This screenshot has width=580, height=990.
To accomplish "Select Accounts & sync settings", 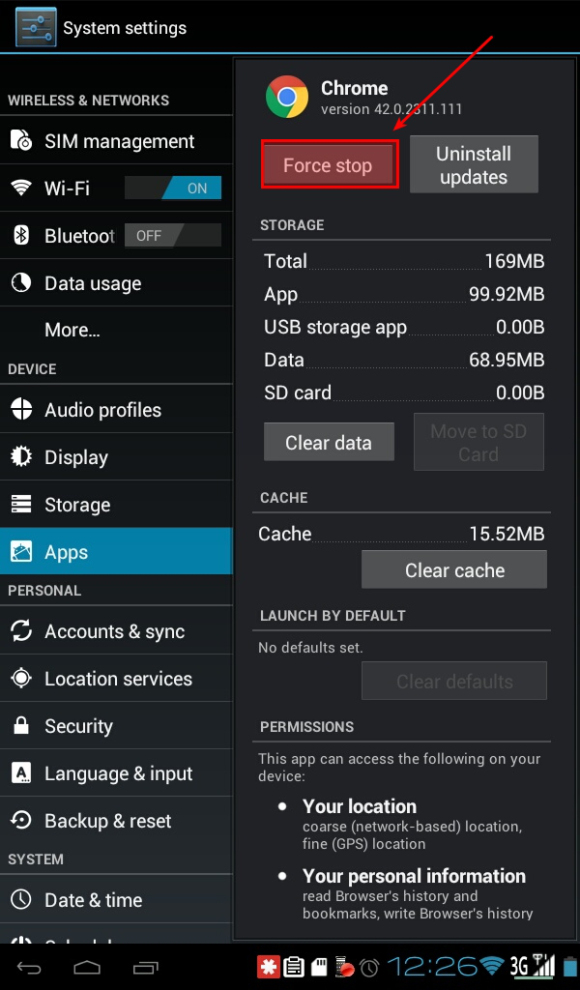I will tap(116, 631).
